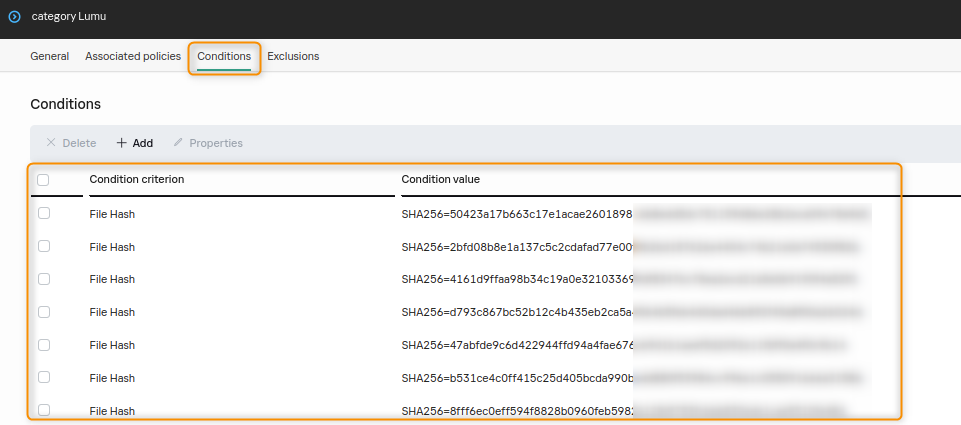The height and width of the screenshot is (425, 961).
Task: Enable checkbox for hash d793c867 row
Action: pos(43,312)
